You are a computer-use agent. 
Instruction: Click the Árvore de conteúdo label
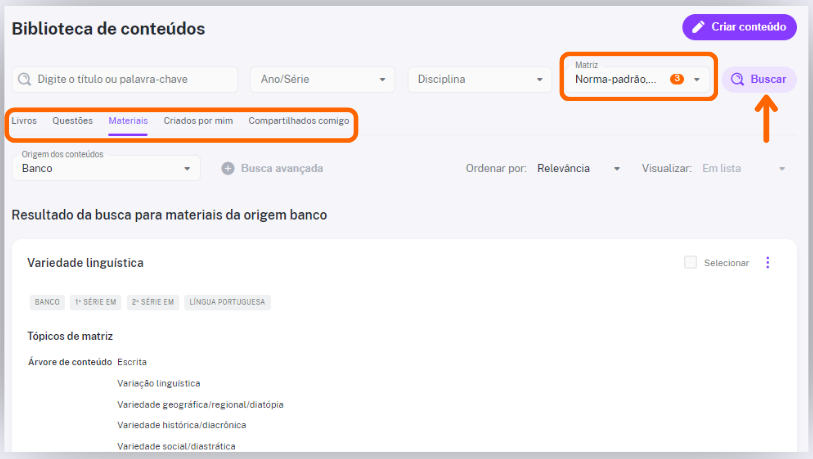tap(70, 362)
